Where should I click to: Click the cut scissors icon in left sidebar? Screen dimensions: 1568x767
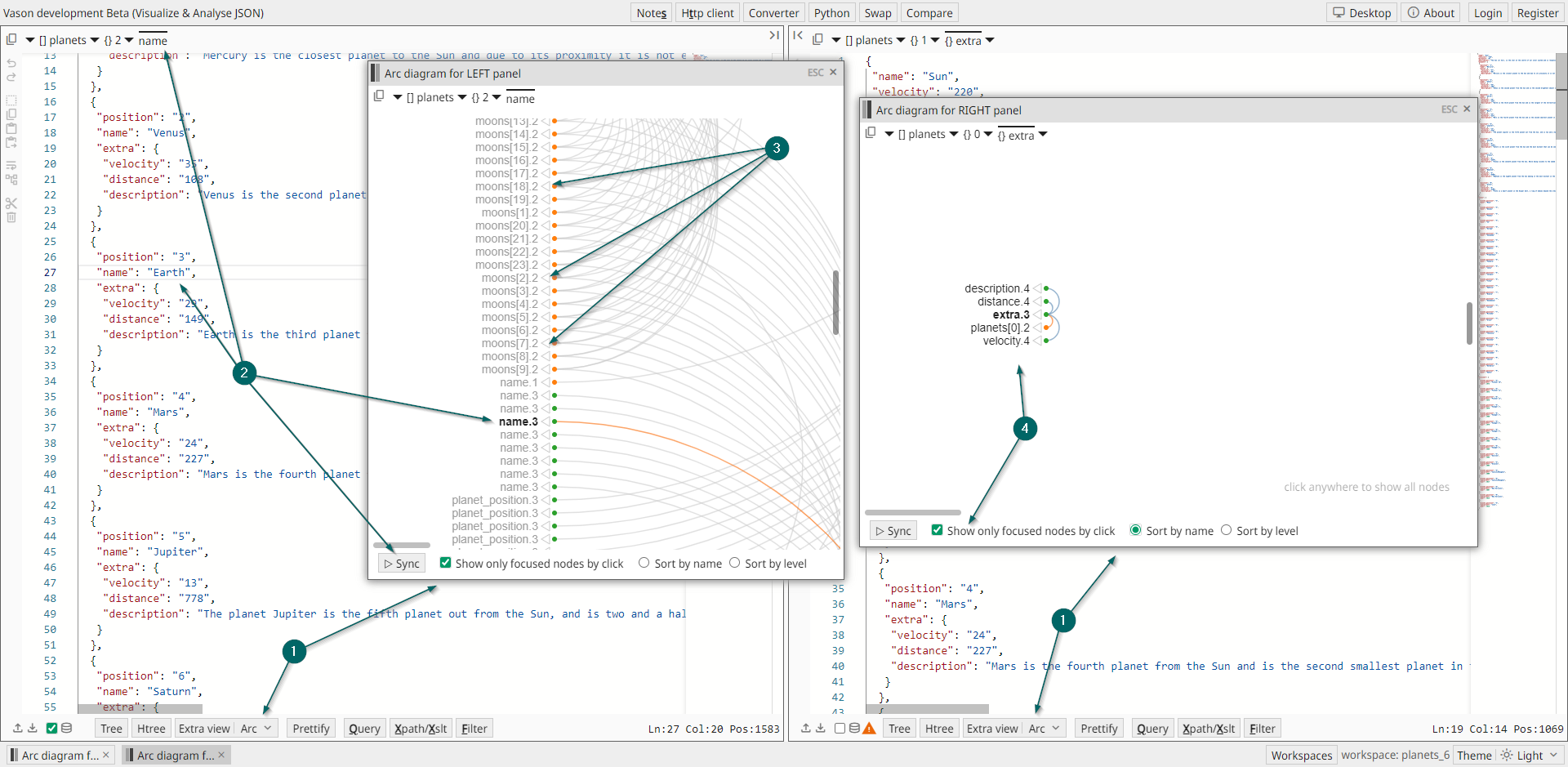coord(11,203)
